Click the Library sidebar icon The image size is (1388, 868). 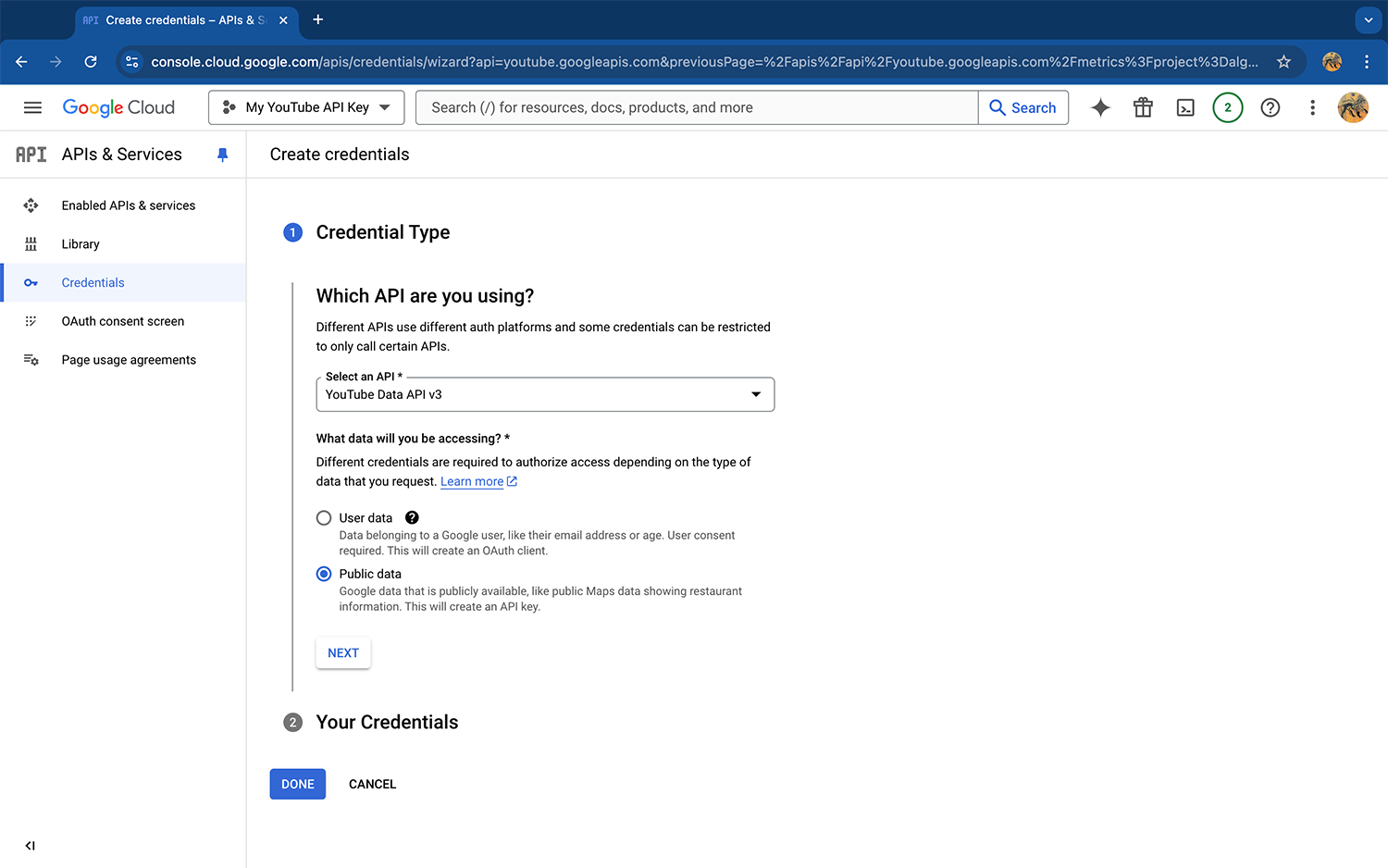coord(31,244)
